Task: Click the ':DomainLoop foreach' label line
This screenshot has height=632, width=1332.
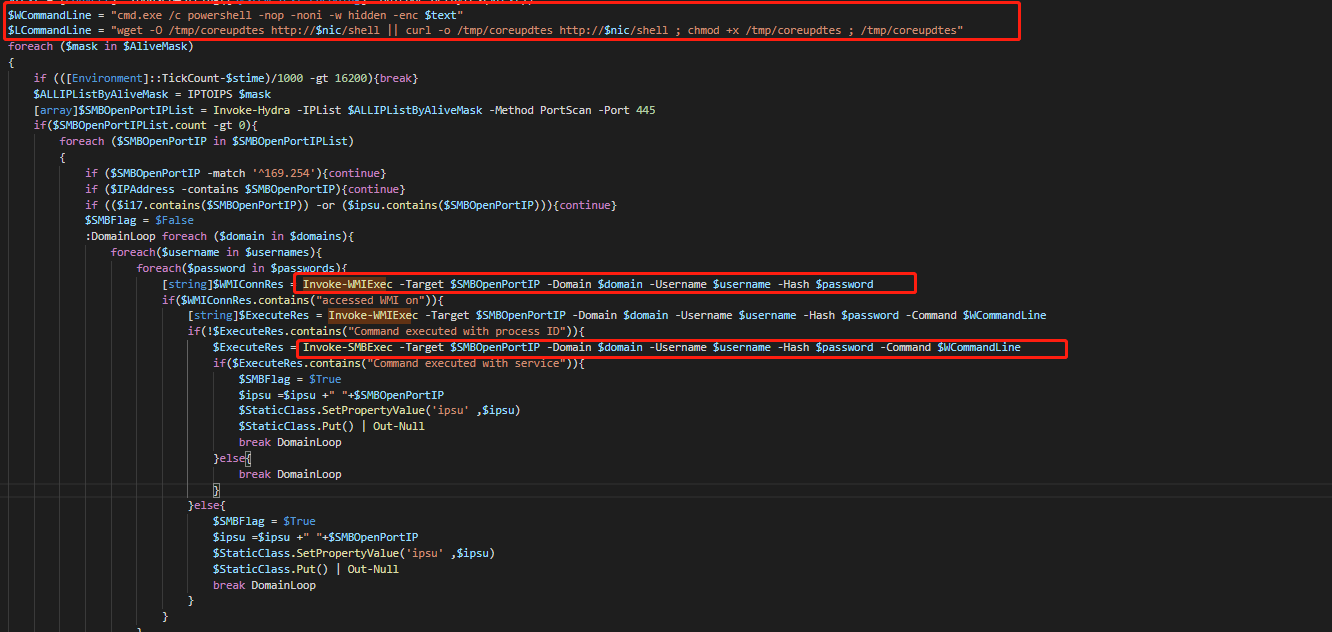Action: [220, 236]
